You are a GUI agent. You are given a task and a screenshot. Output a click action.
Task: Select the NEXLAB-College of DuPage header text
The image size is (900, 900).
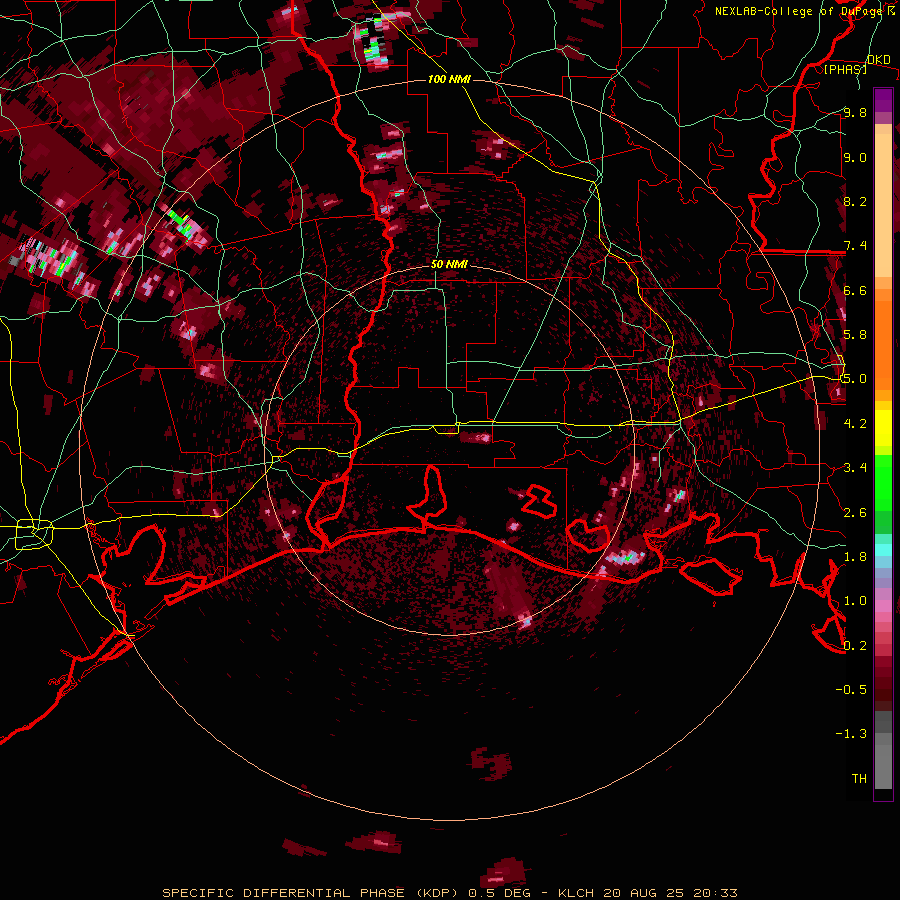click(797, 11)
